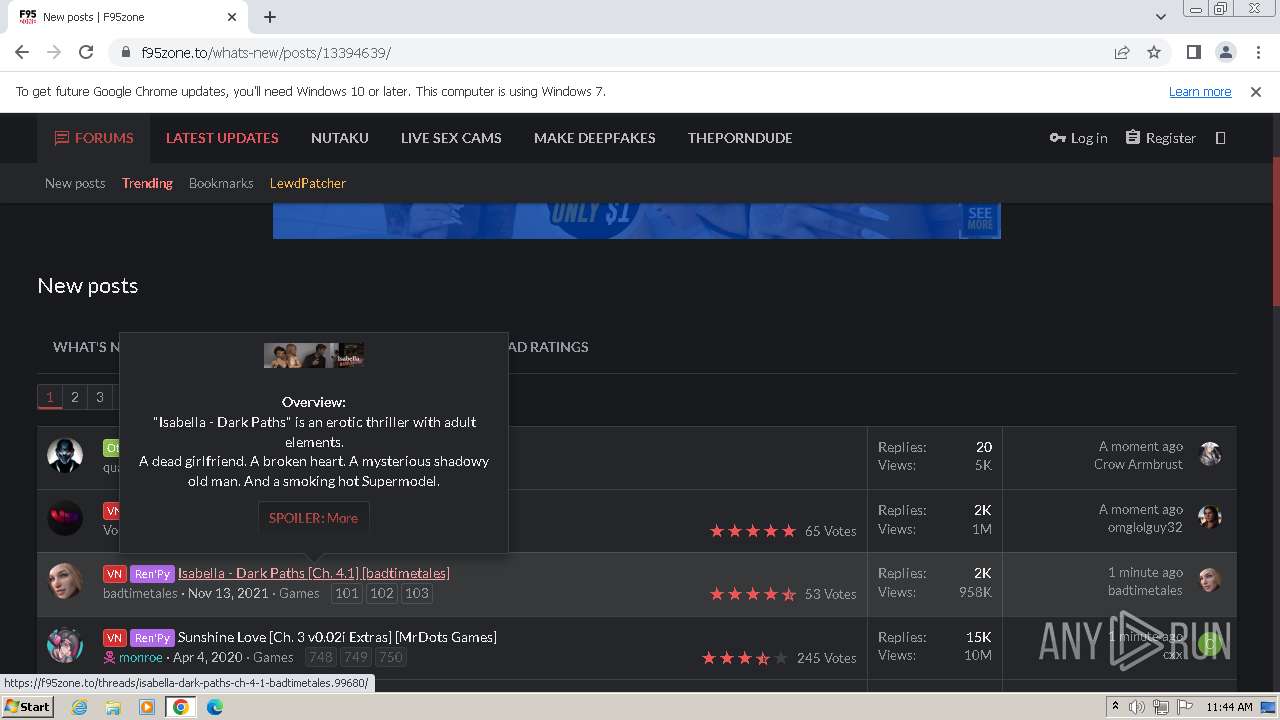This screenshot has height=720, width=1280.
Task: Open the File Explorer taskbar icon
Action: (113, 707)
